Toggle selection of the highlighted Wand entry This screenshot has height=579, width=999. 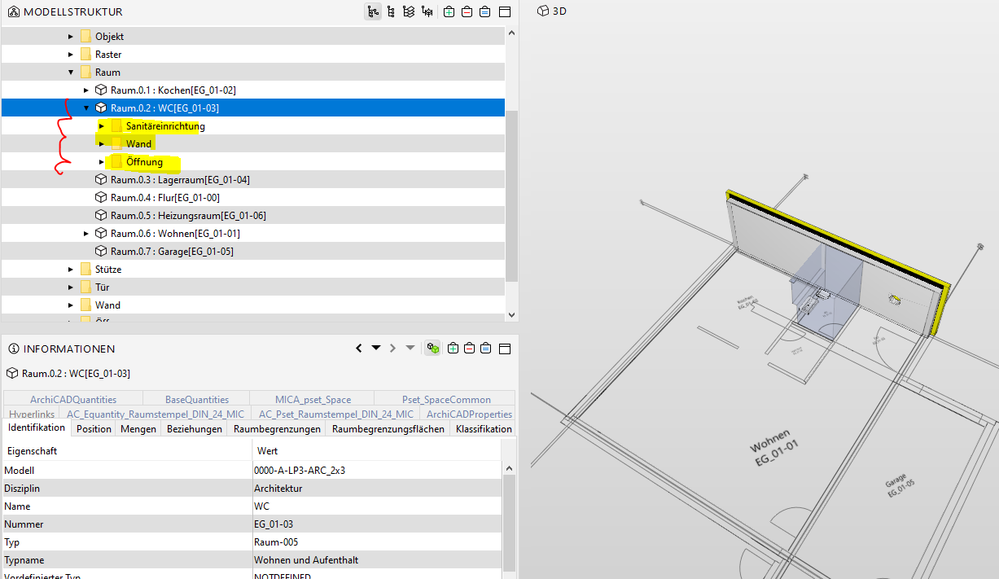[137, 143]
